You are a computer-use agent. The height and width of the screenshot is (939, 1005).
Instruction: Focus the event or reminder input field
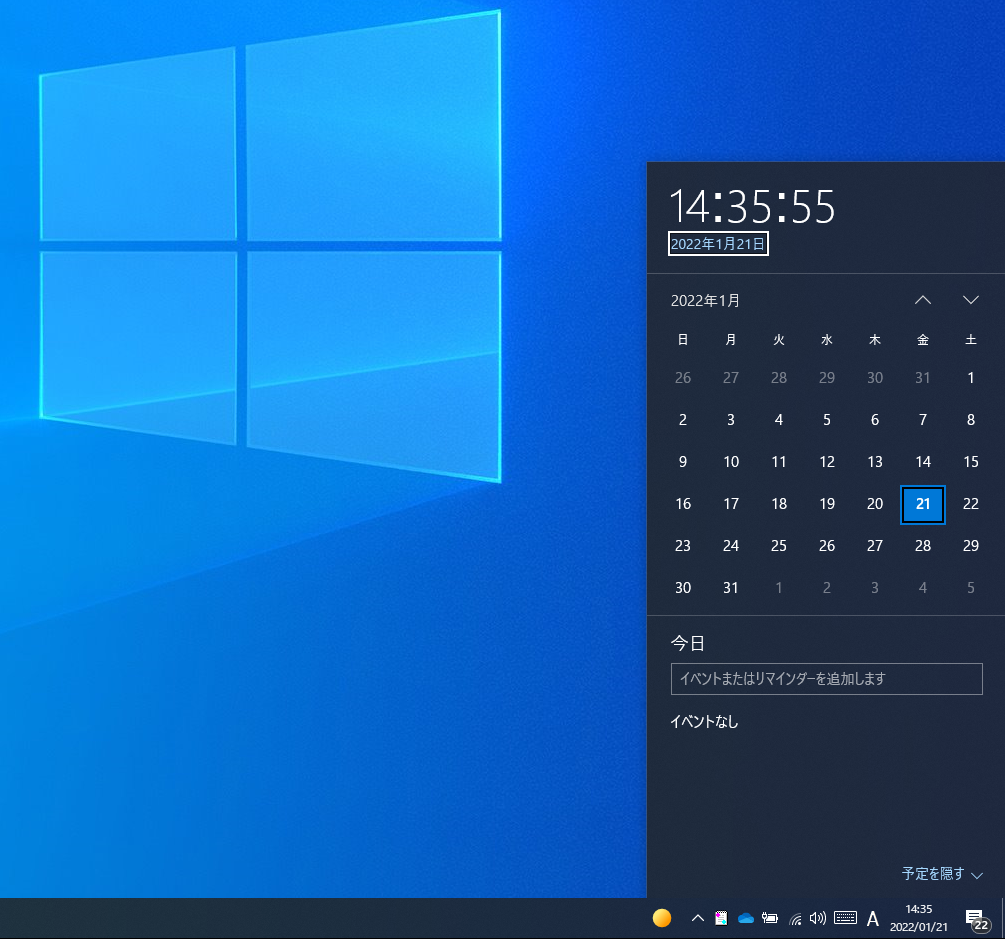click(826, 679)
